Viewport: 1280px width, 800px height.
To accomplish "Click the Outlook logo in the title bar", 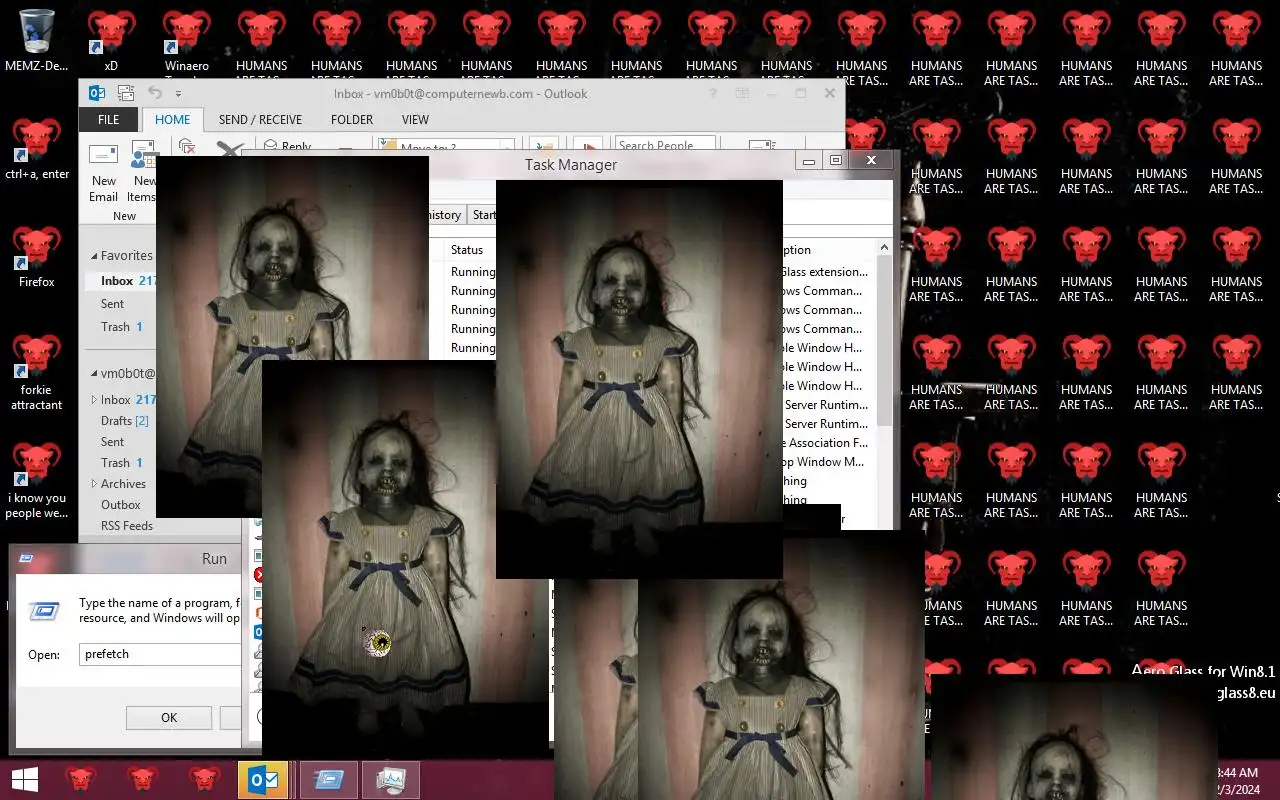I will pyautogui.click(x=97, y=93).
